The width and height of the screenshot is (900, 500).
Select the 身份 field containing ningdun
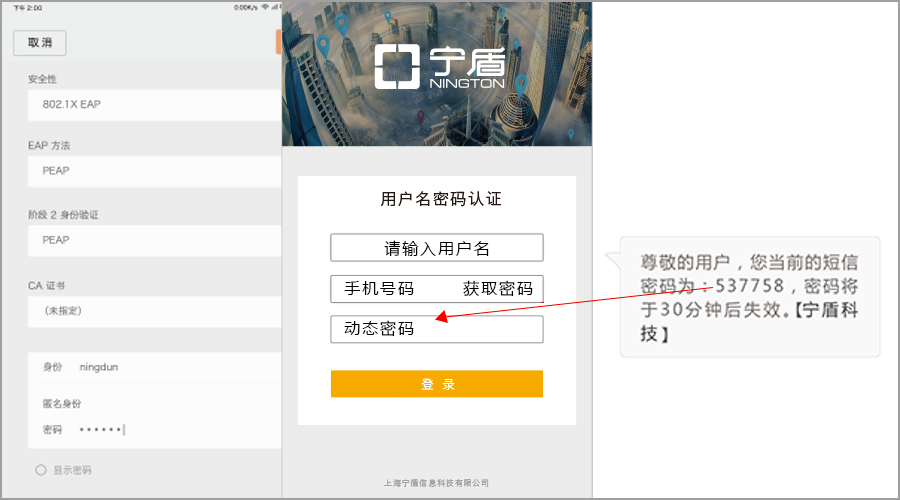(154, 367)
